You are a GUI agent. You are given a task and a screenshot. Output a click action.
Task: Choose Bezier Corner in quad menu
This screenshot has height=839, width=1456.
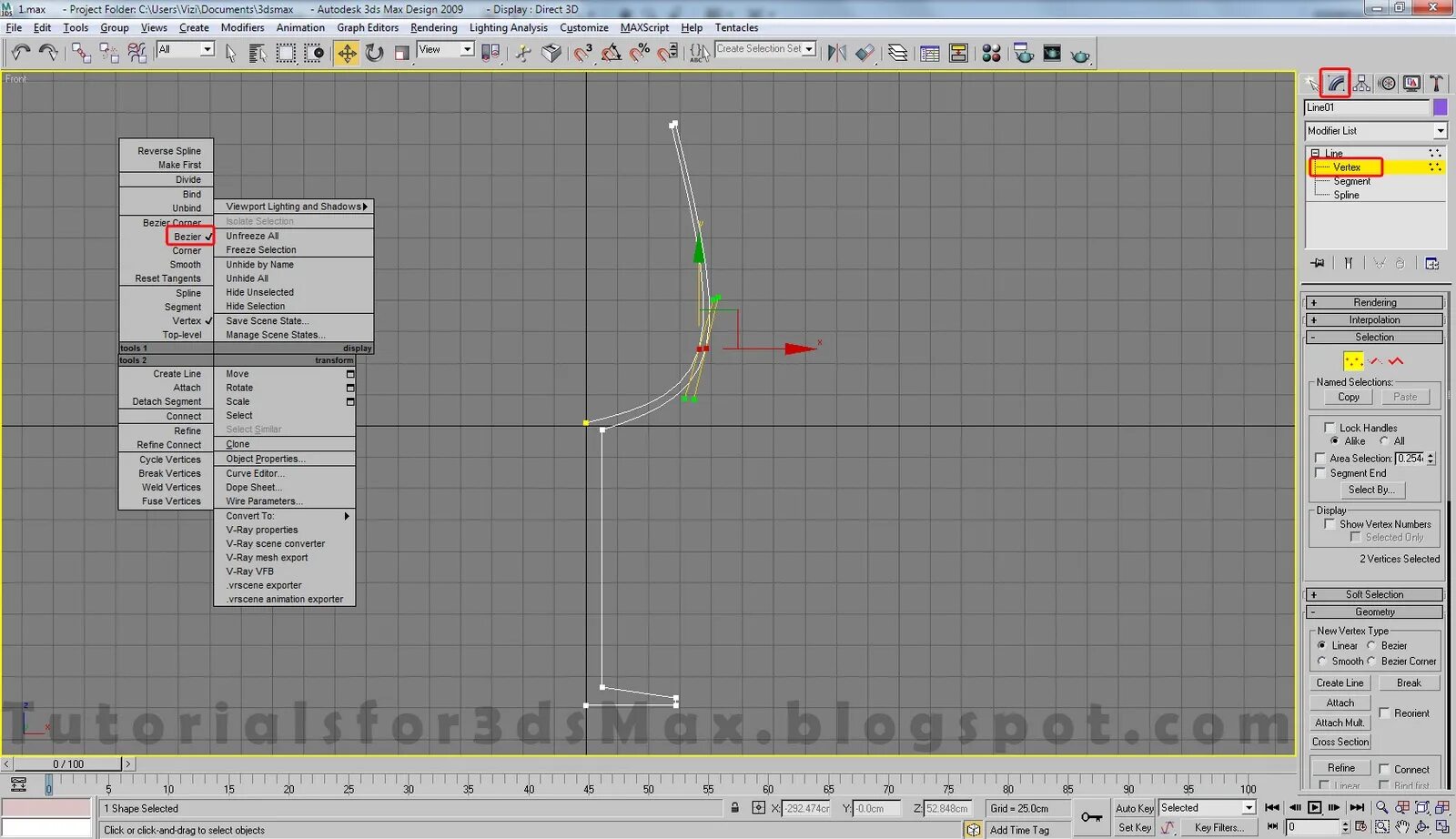(172, 222)
